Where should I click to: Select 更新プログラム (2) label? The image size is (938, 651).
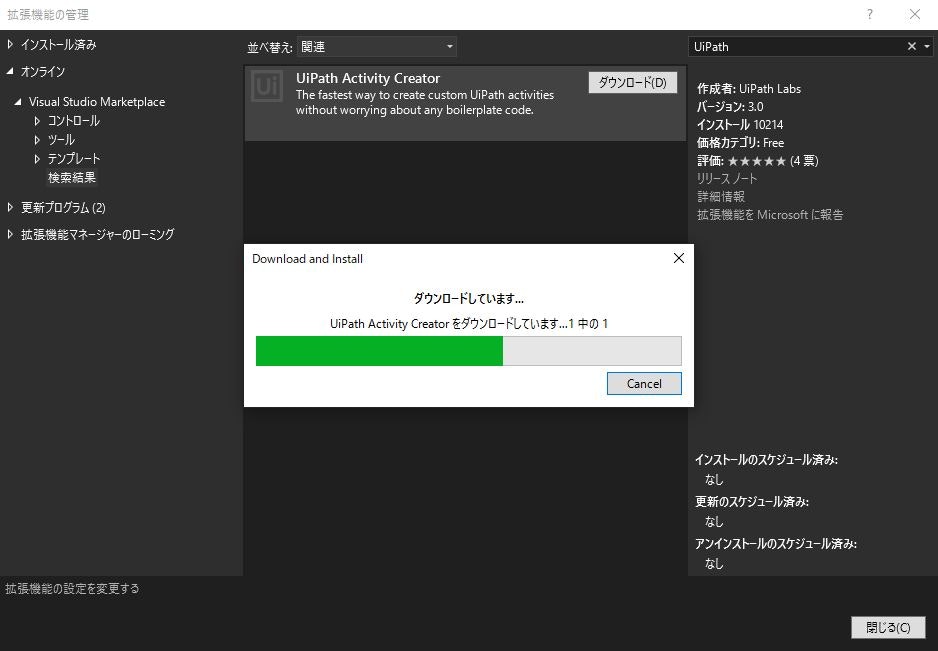coord(63,207)
